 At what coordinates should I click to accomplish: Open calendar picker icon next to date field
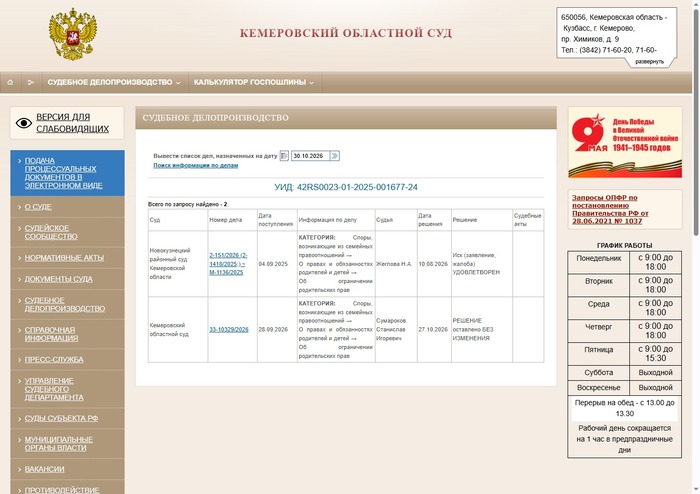pos(284,156)
